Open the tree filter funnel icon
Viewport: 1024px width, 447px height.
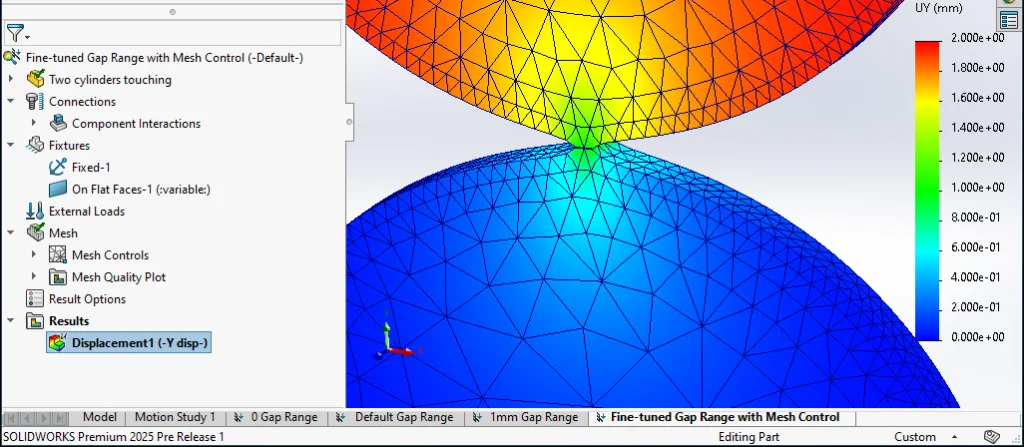(x=14, y=32)
